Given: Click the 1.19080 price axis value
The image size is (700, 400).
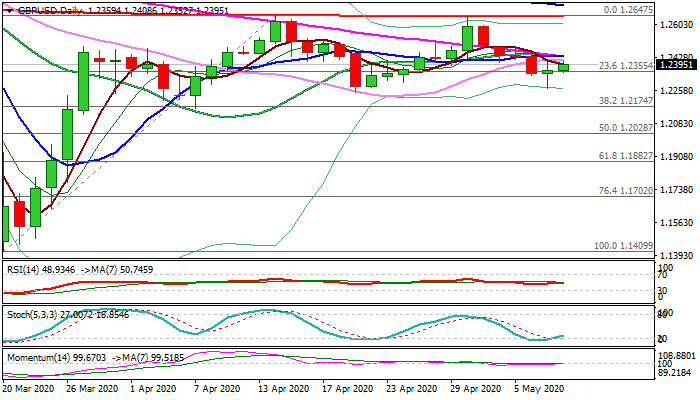Looking at the screenshot, I should (x=675, y=157).
